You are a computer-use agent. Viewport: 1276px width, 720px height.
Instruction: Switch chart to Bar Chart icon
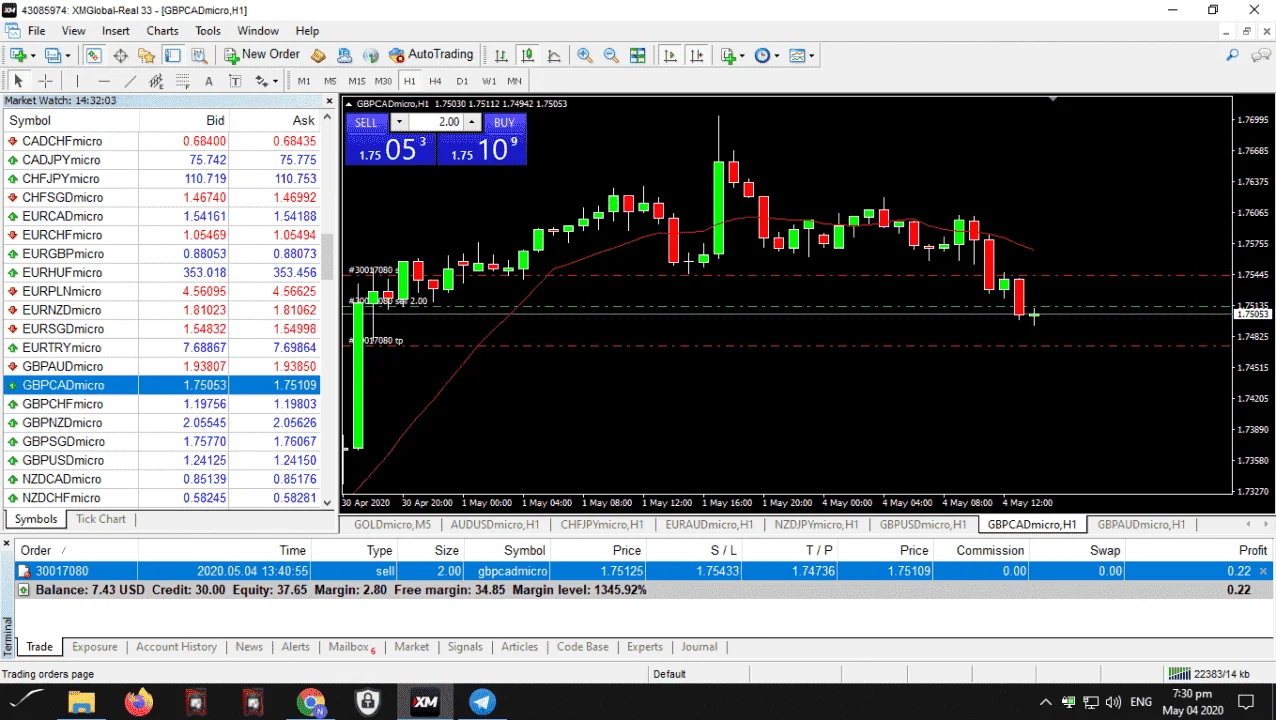[x=501, y=55]
